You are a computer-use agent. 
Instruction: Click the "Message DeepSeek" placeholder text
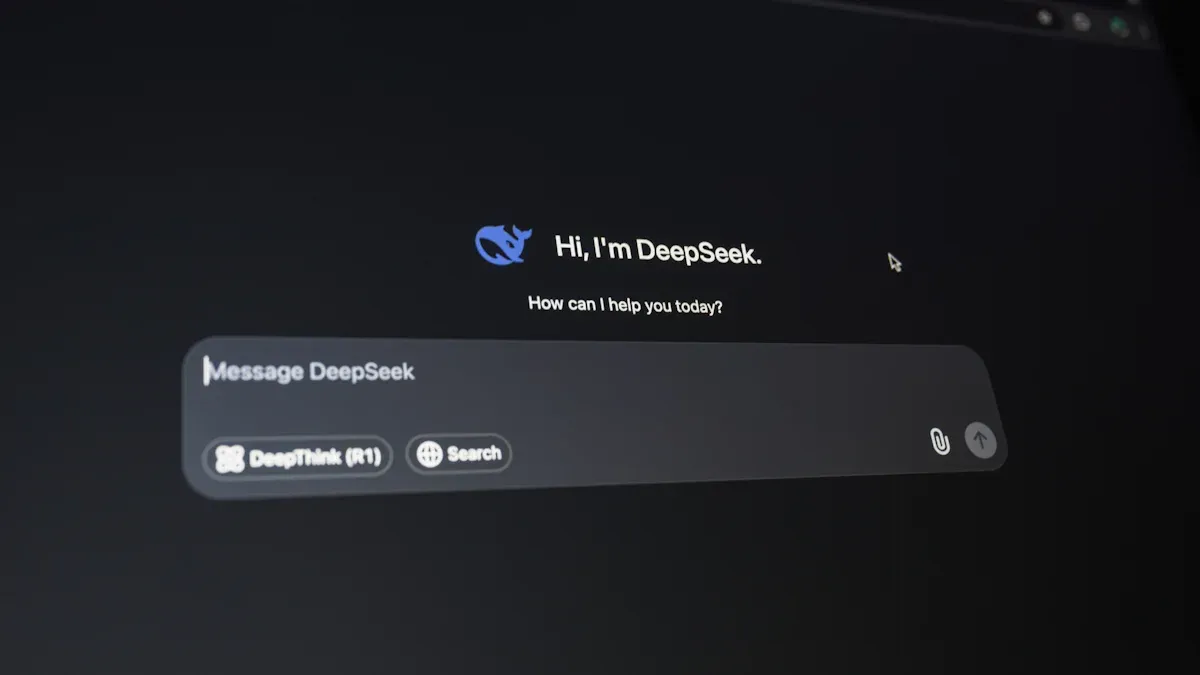coord(310,372)
